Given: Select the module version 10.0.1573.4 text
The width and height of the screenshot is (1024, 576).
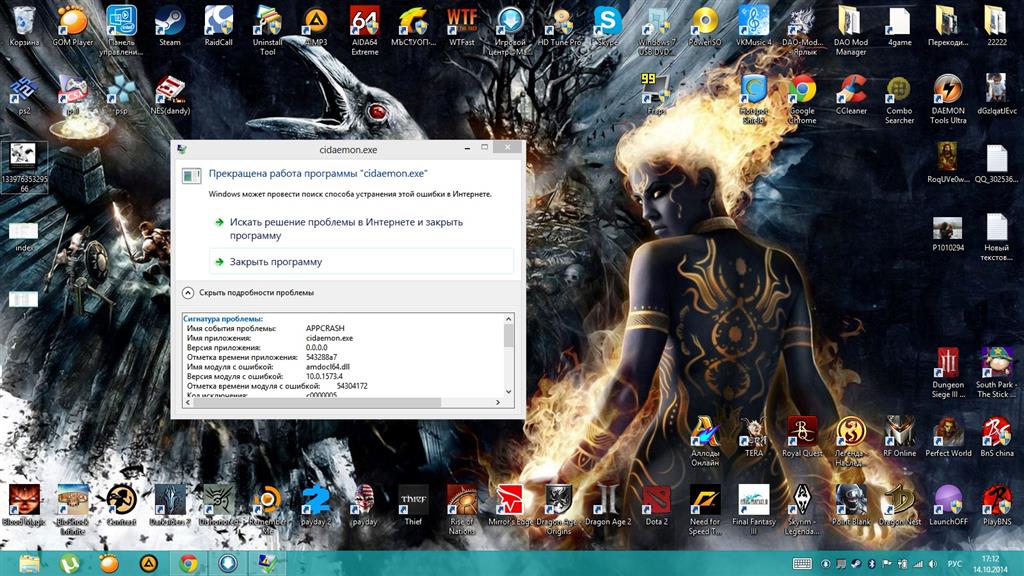Looking at the screenshot, I should click(324, 376).
